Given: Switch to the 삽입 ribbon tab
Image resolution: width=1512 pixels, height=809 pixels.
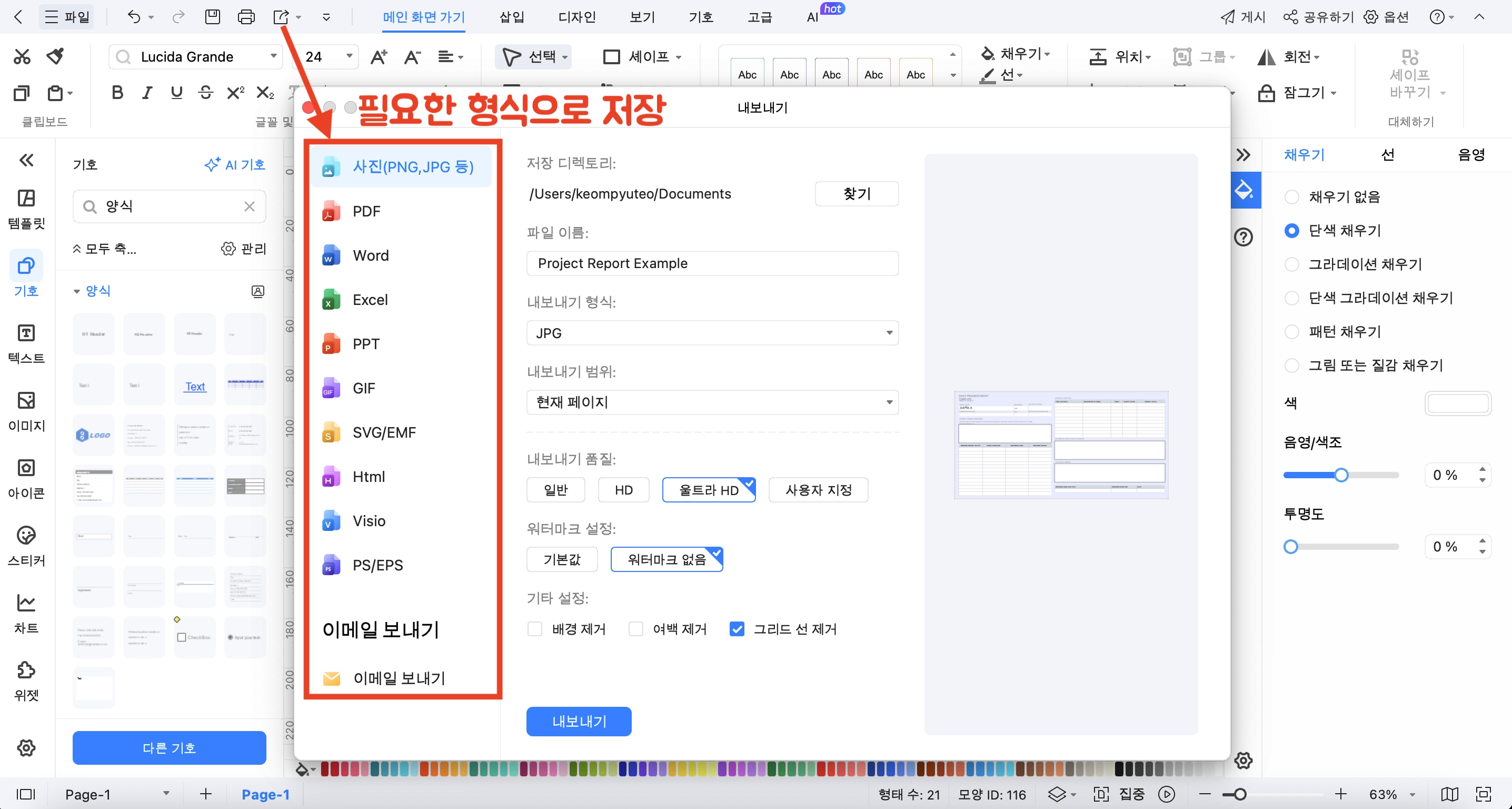Looking at the screenshot, I should pyautogui.click(x=511, y=17).
